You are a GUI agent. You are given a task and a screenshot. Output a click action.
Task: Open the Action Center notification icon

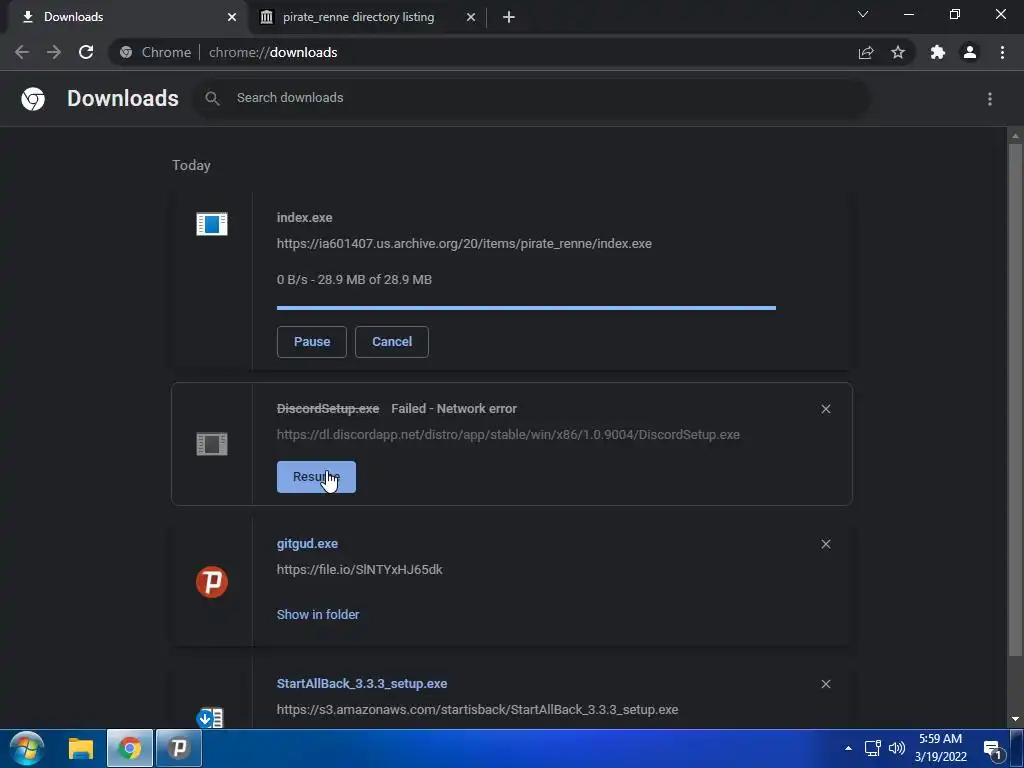coord(993,750)
